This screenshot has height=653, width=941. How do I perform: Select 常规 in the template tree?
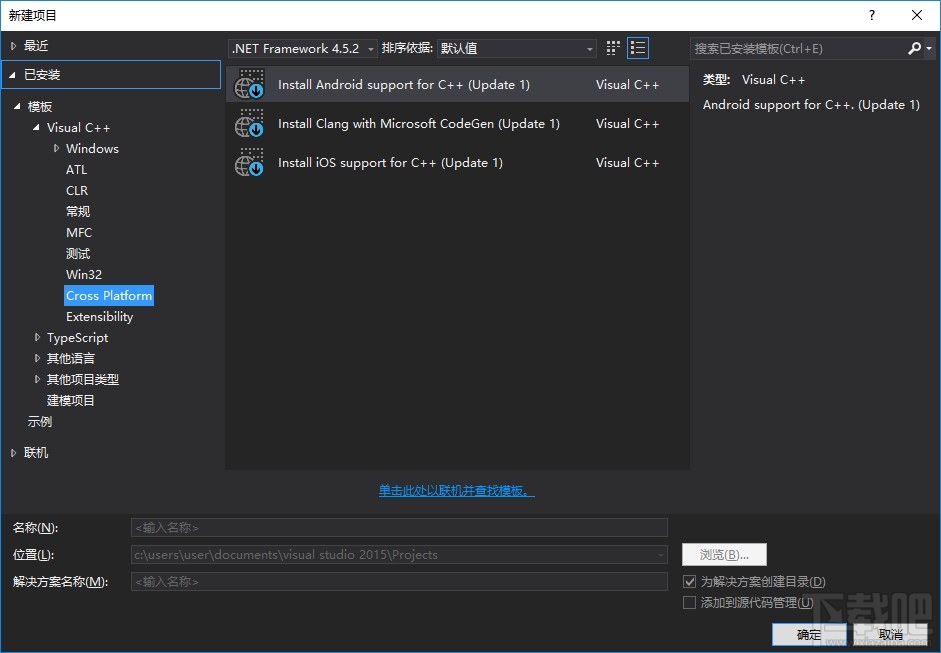coord(78,211)
